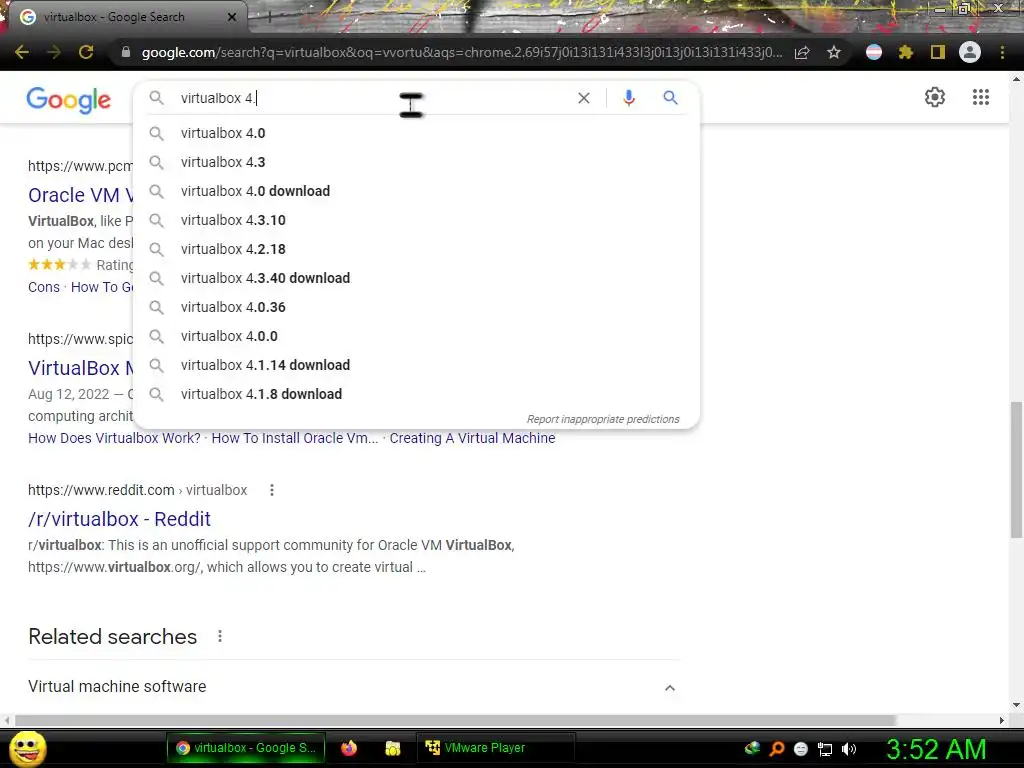This screenshot has width=1024, height=768.
Task: Focus Chrome virtualbox taskbar button
Action: tap(245, 748)
